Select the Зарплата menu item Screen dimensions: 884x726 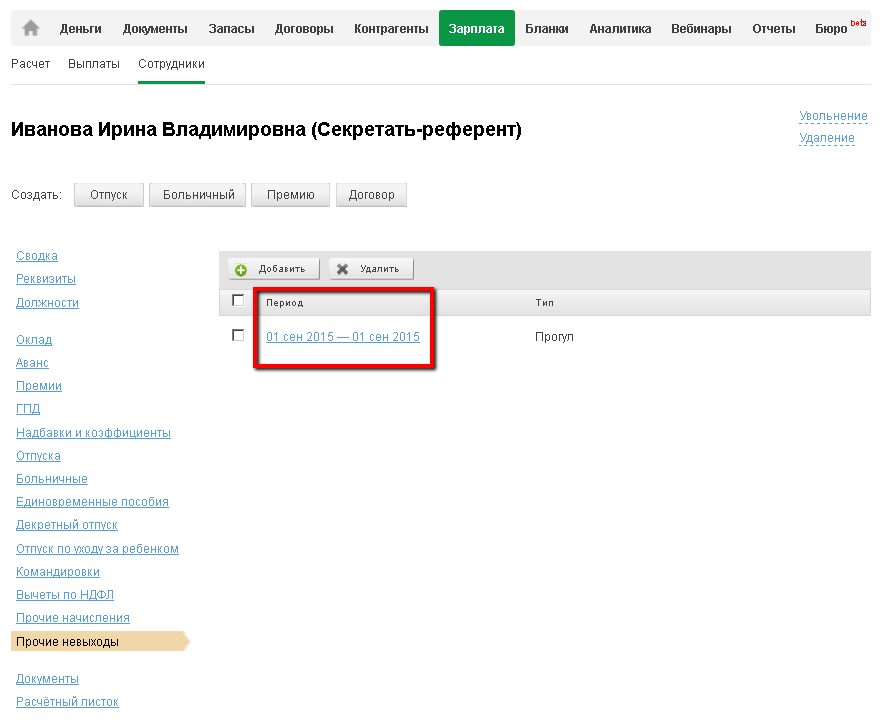[476, 28]
